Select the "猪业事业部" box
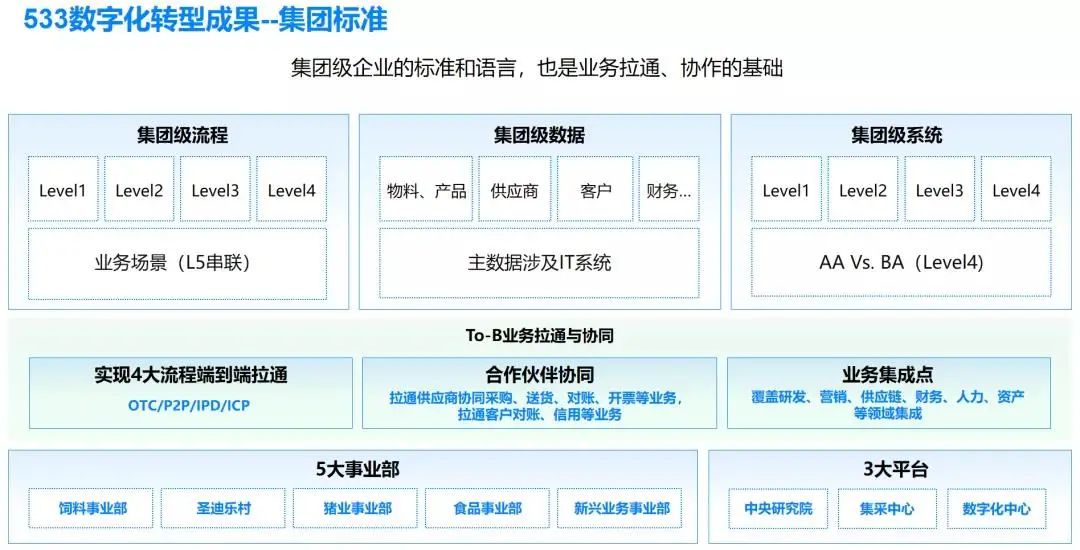This screenshot has height=550, width=1080. (x=355, y=509)
